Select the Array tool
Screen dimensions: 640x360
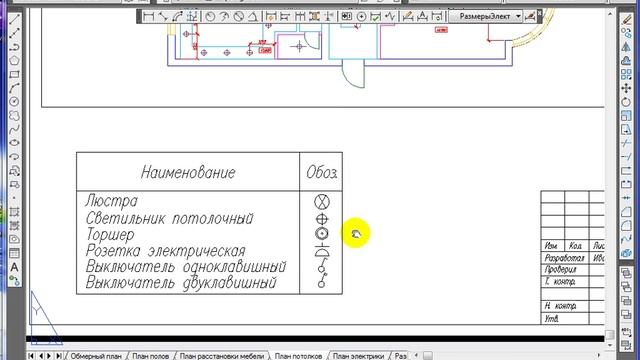(x=626, y=74)
